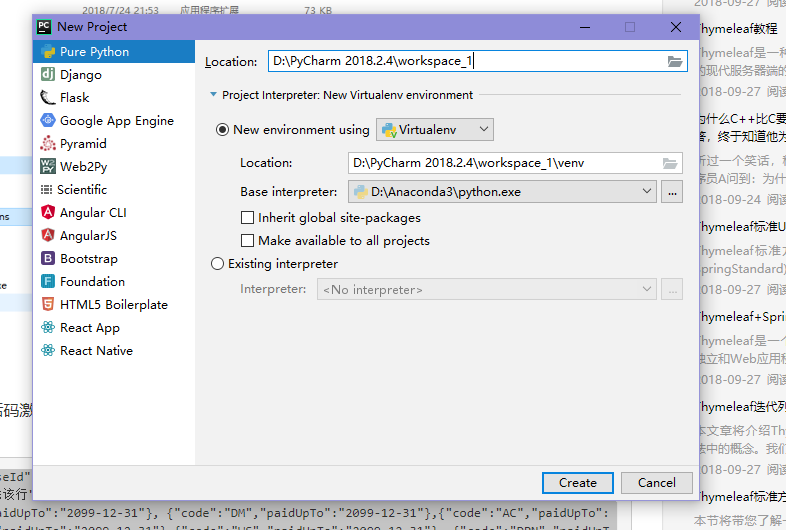Select Google App Engine label

[117, 121]
